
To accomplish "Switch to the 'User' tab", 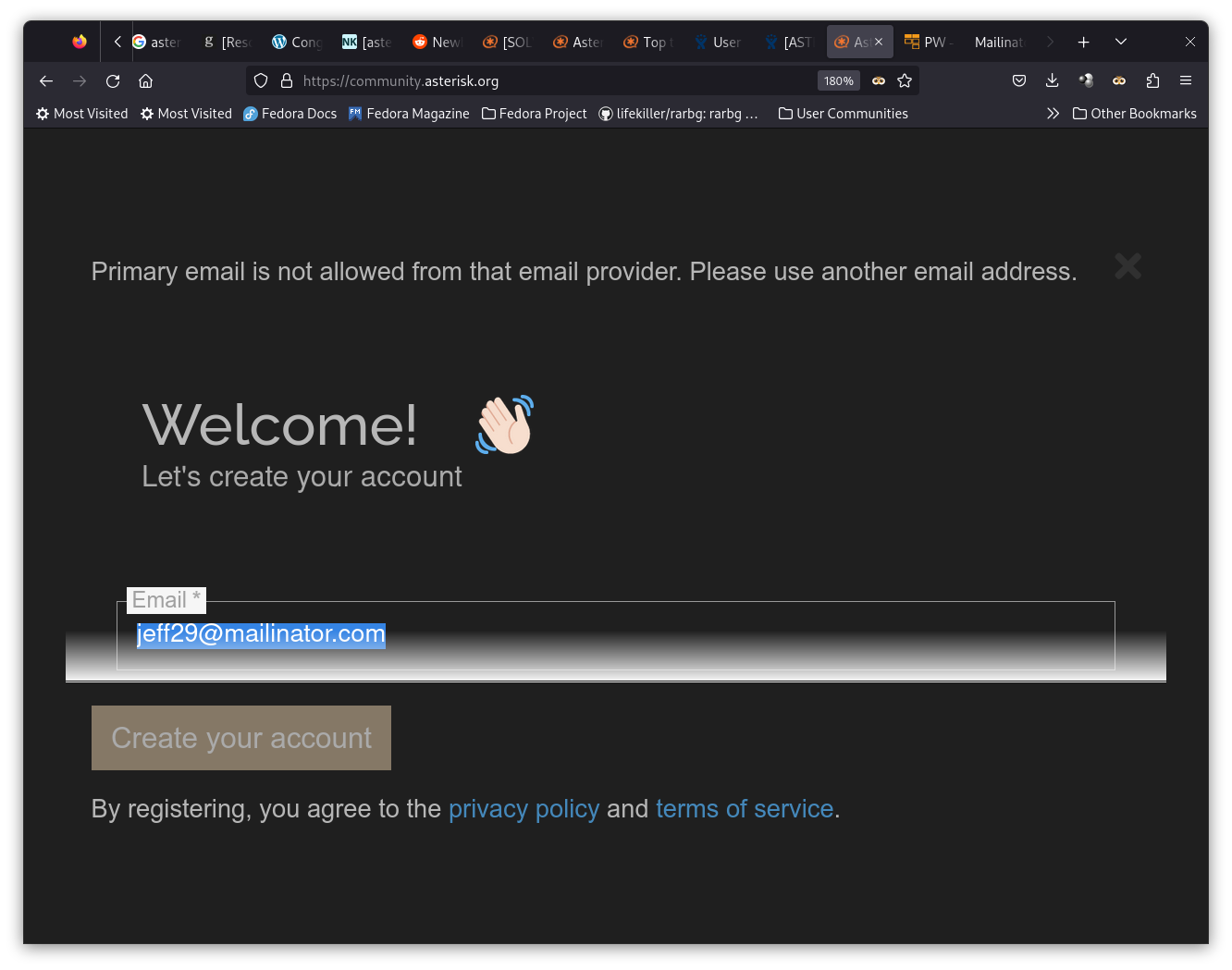I will (719, 42).
